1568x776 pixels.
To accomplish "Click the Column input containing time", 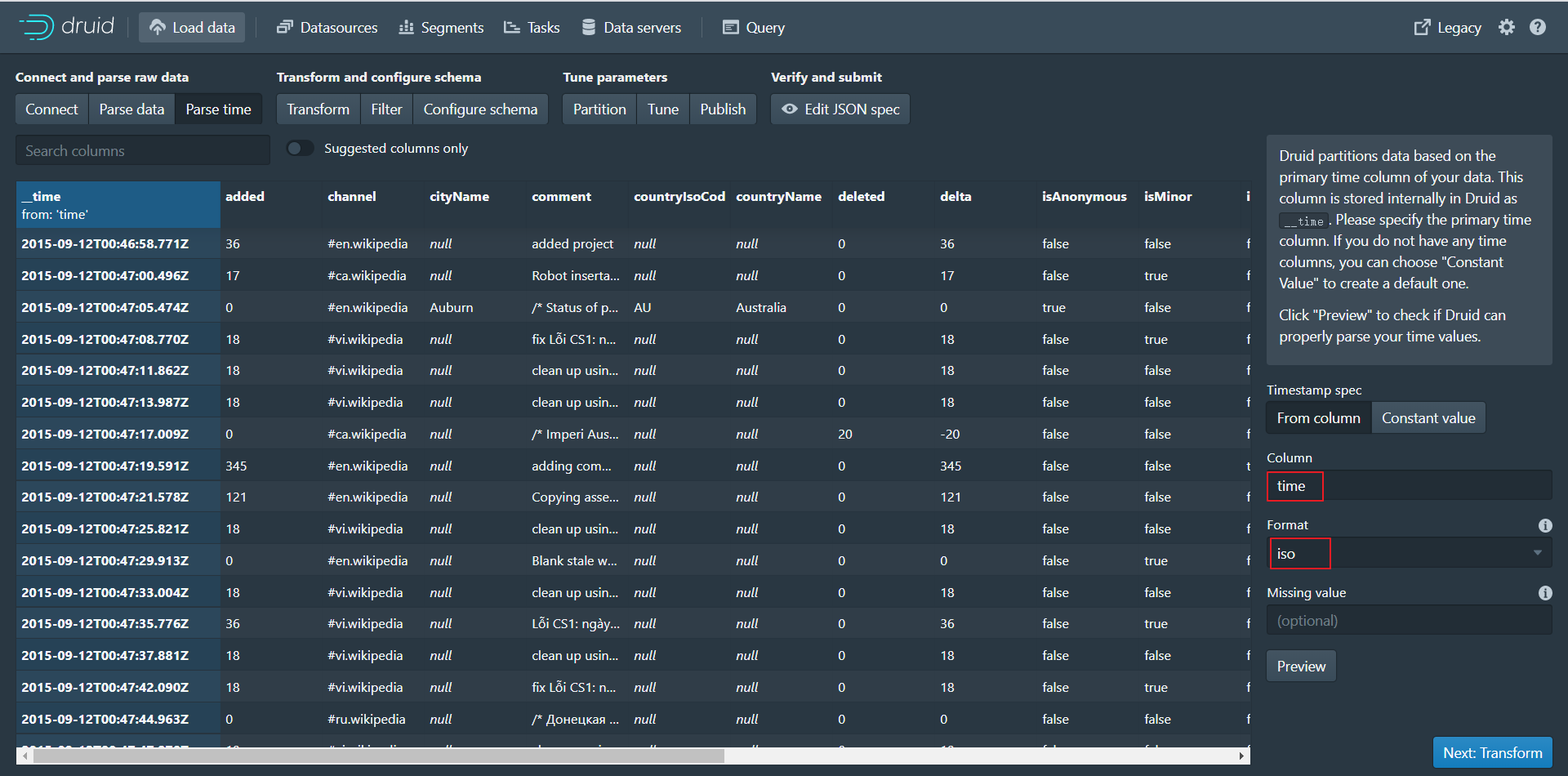I will [x=1409, y=486].
